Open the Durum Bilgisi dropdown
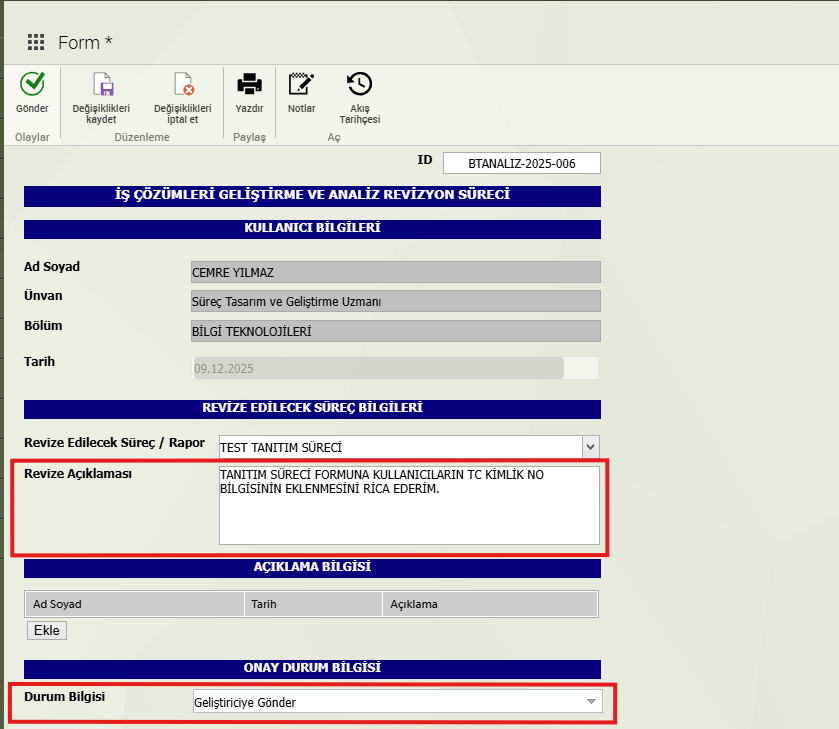This screenshot has height=729, width=839. [592, 702]
